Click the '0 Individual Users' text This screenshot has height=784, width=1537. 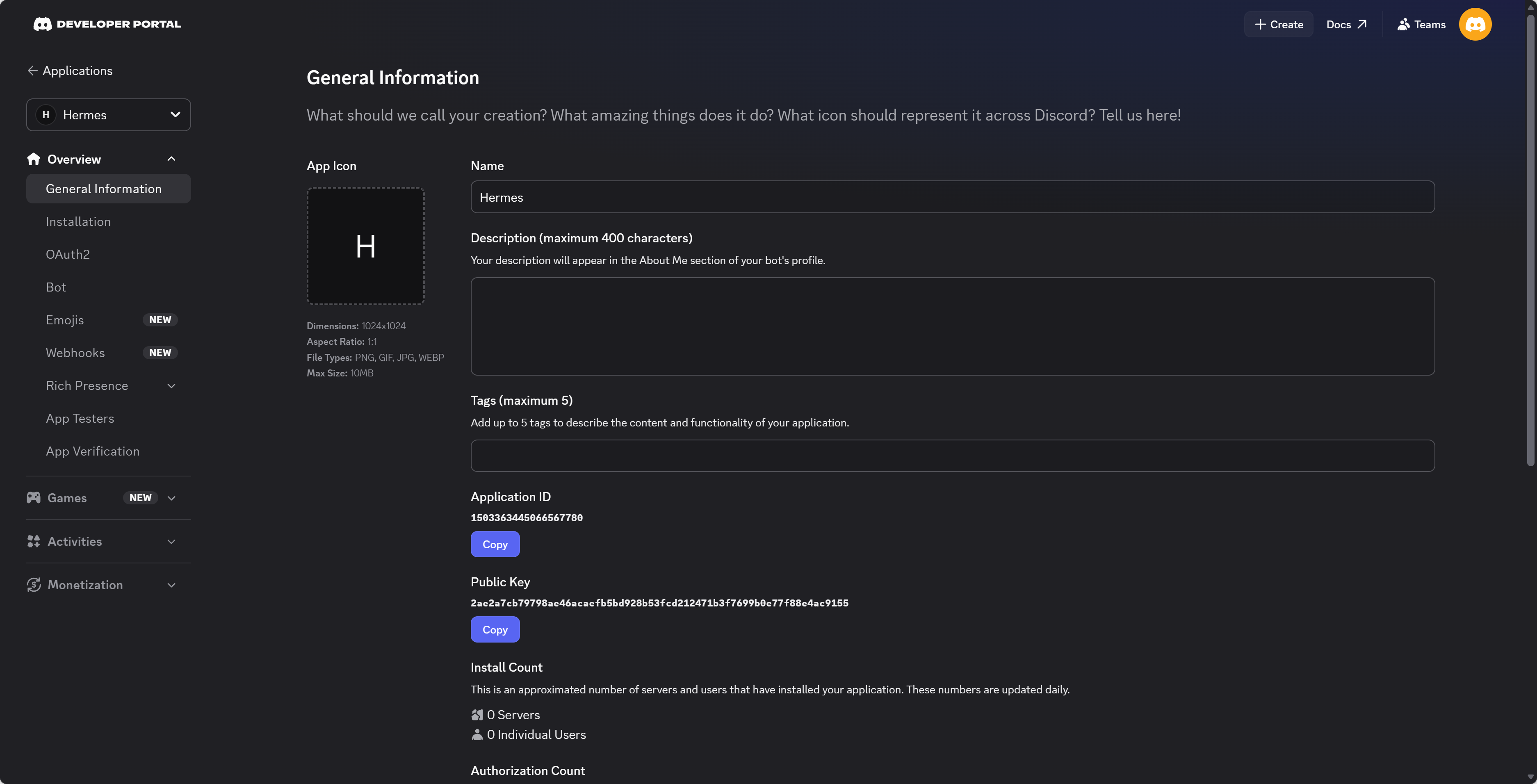coord(536,734)
